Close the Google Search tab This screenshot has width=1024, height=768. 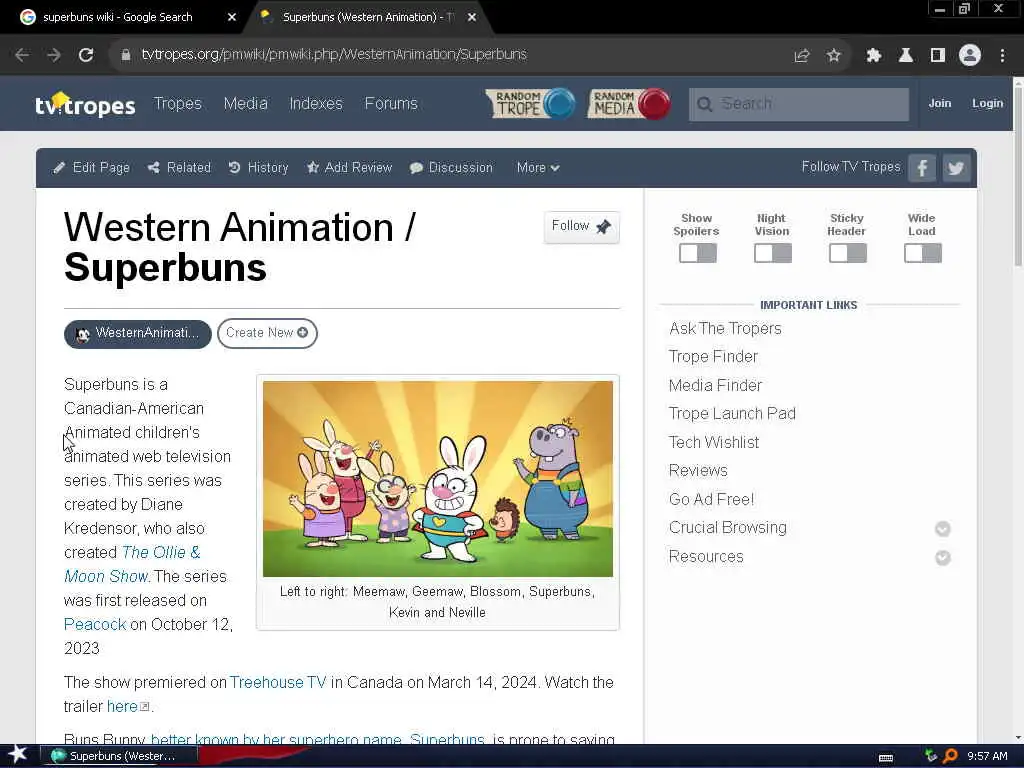click(231, 17)
